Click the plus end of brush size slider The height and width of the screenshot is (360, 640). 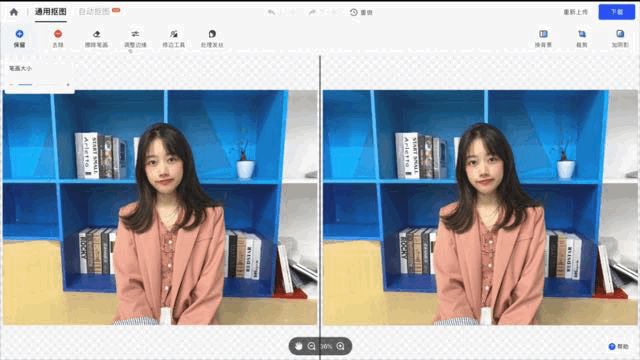pyautogui.click(x=68, y=84)
